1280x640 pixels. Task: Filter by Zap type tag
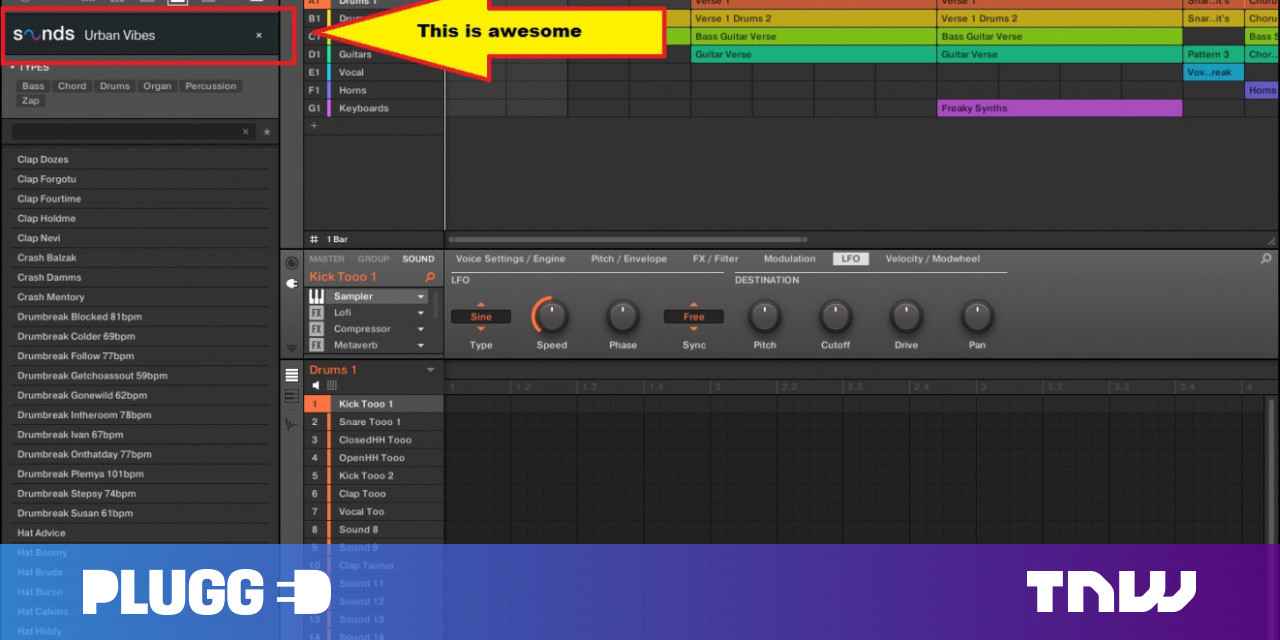(x=31, y=101)
